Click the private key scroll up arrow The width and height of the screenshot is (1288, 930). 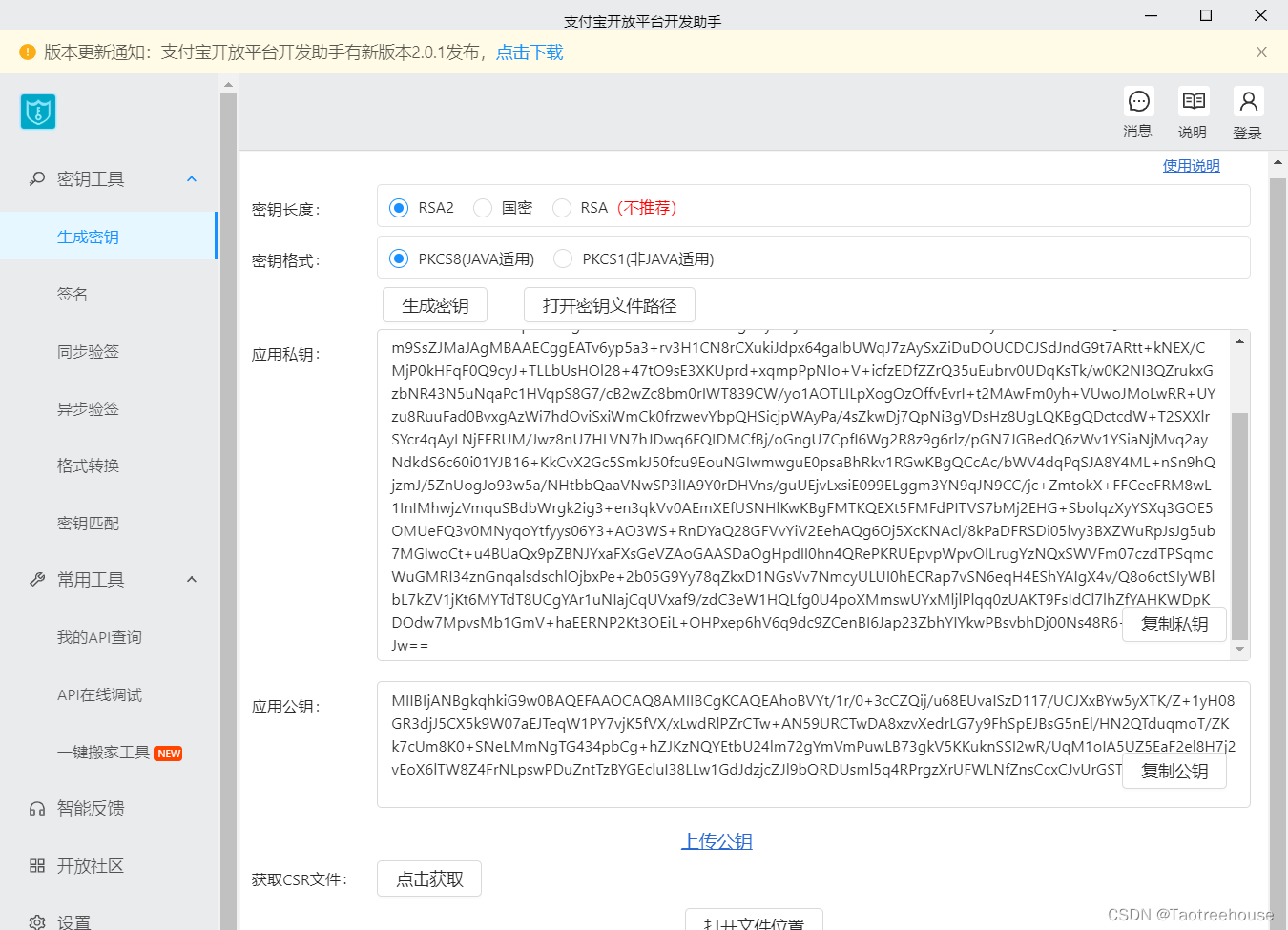tap(1239, 341)
